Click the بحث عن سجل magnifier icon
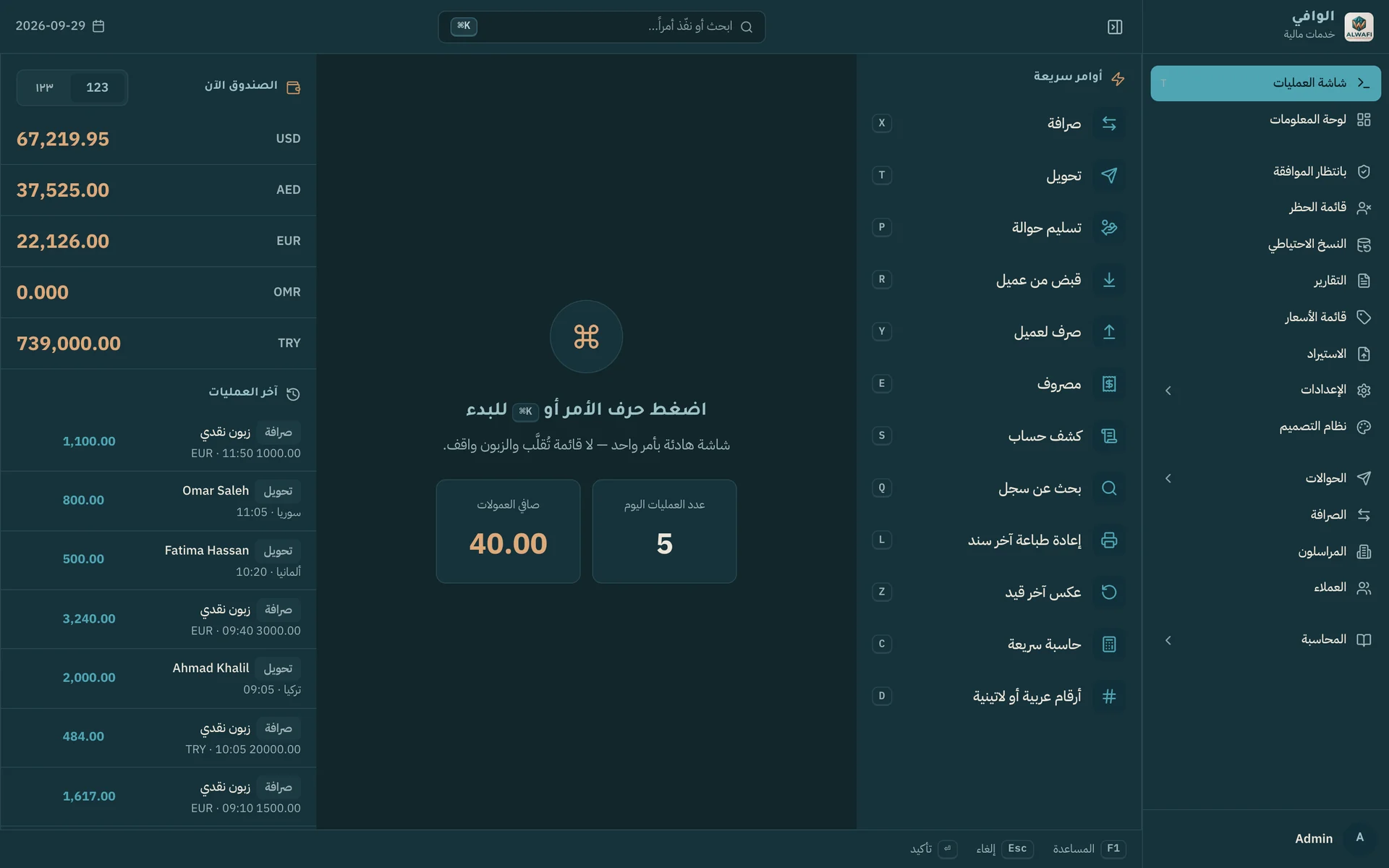The image size is (1389, 868). coord(1109,488)
